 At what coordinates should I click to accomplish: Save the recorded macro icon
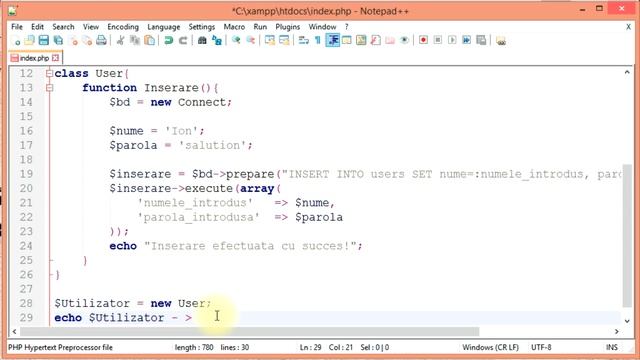point(481,40)
